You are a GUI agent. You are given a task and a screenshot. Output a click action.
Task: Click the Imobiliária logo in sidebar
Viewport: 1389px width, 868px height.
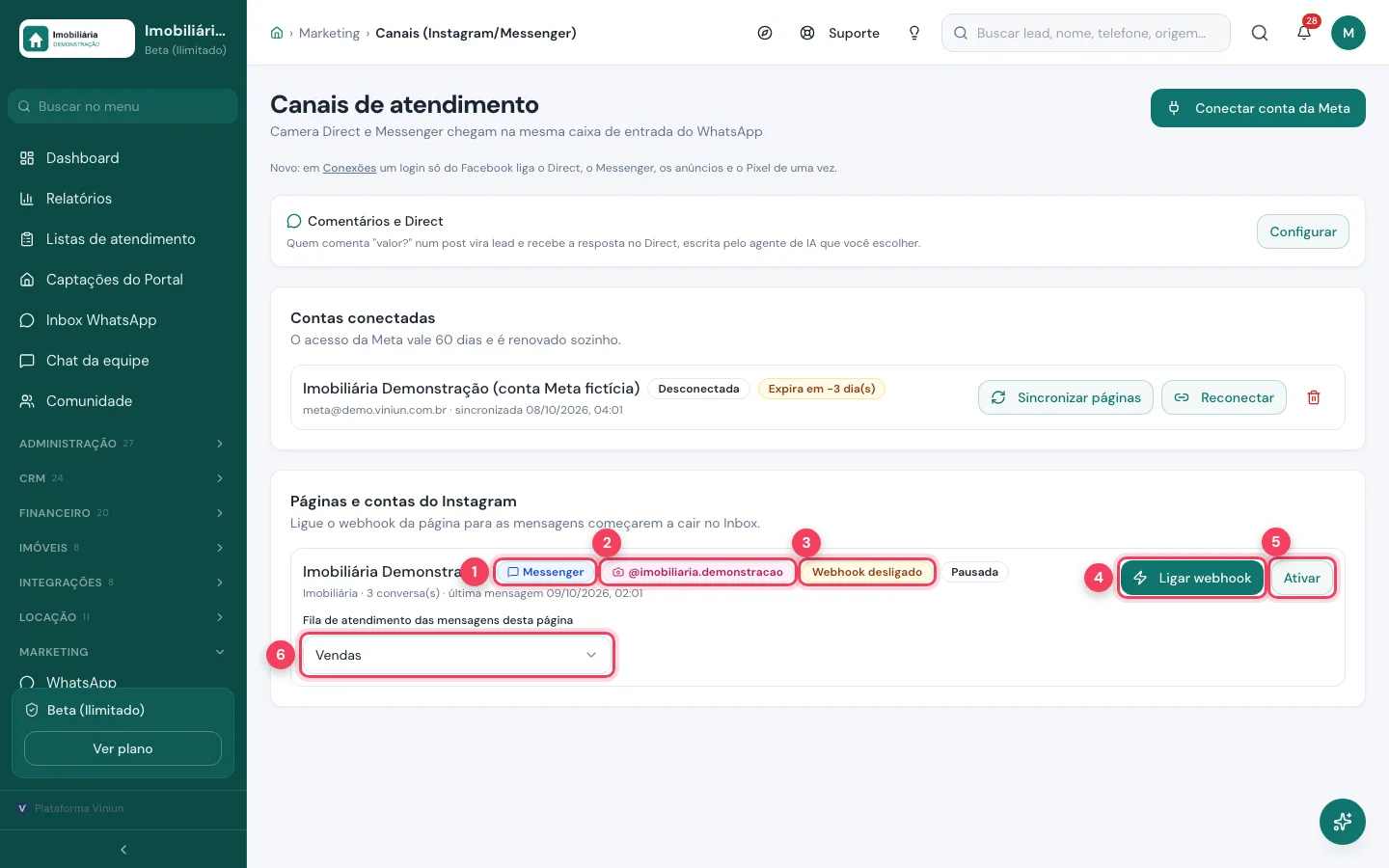click(x=77, y=39)
